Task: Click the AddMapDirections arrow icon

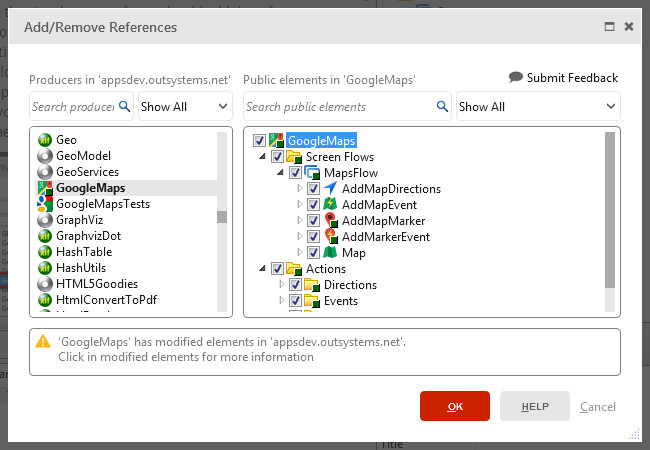Action: click(330, 189)
